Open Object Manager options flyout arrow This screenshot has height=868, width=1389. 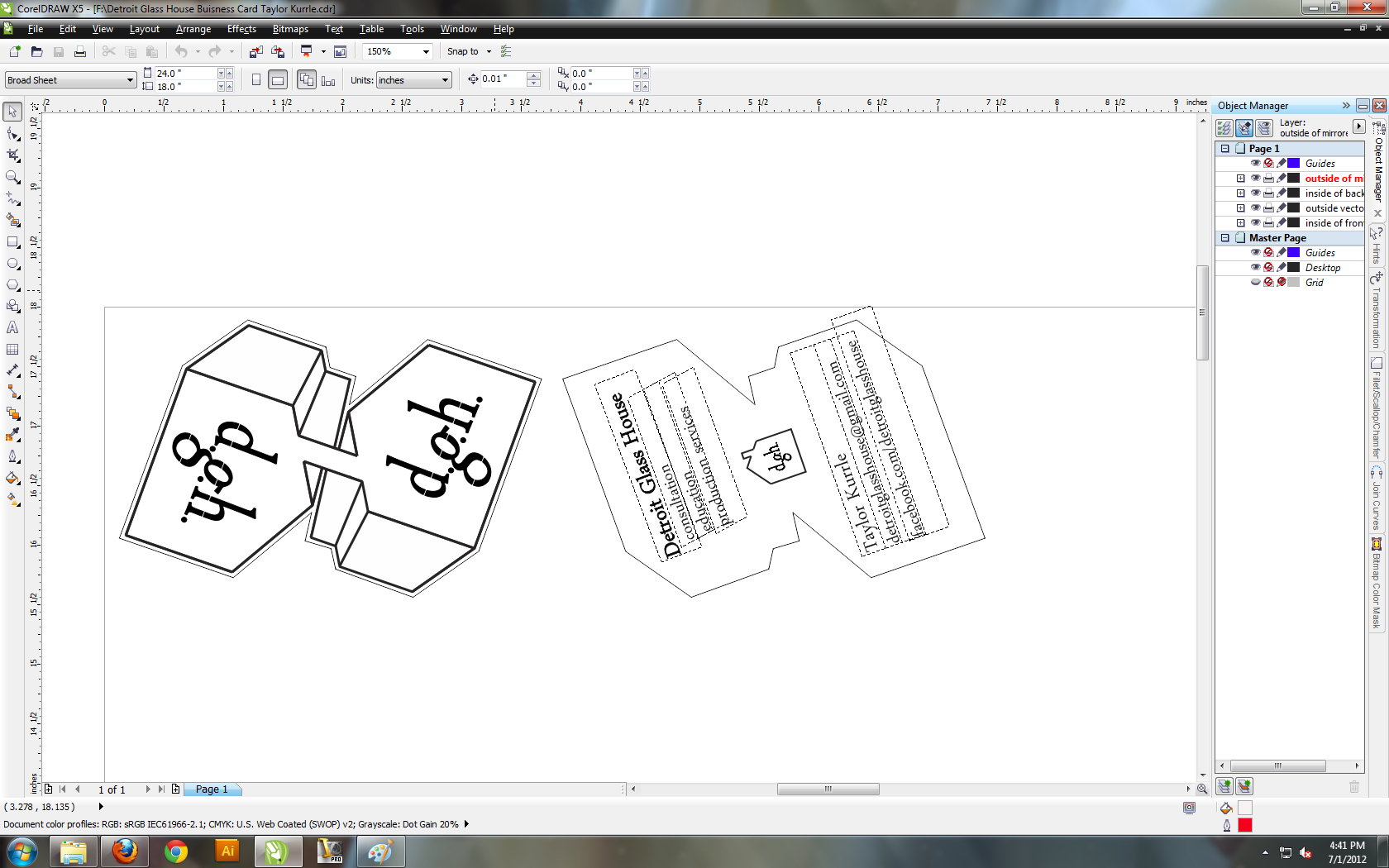coord(1358,126)
